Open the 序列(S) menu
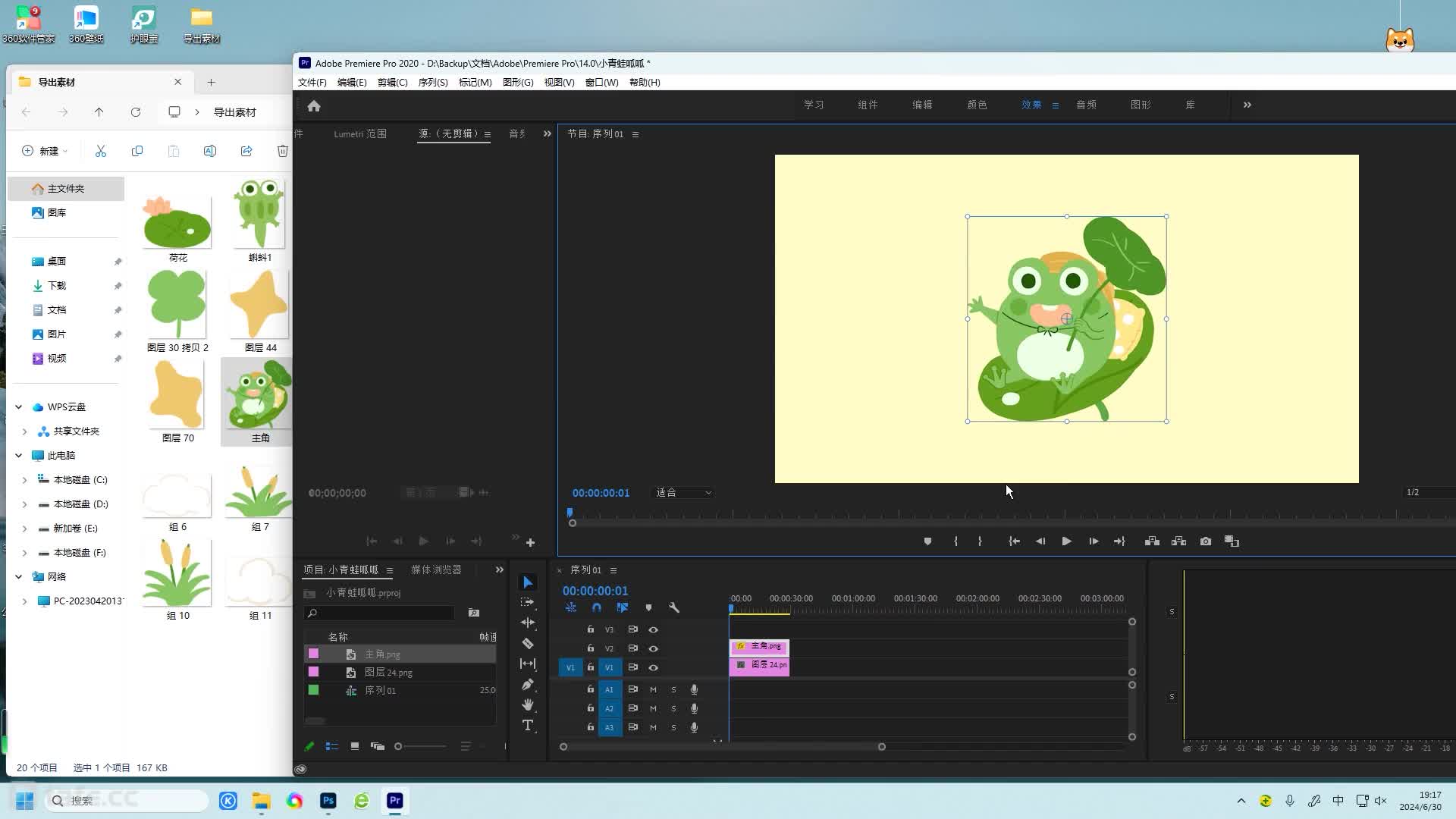The image size is (1456, 819). [433, 83]
